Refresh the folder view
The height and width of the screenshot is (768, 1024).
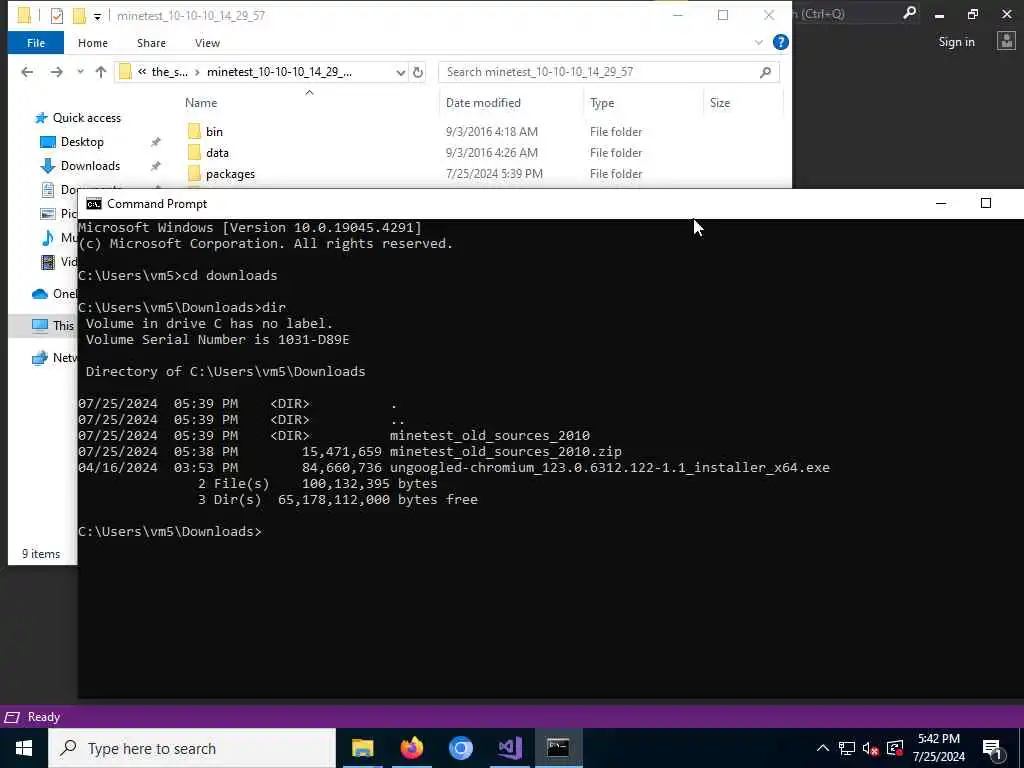tap(418, 72)
